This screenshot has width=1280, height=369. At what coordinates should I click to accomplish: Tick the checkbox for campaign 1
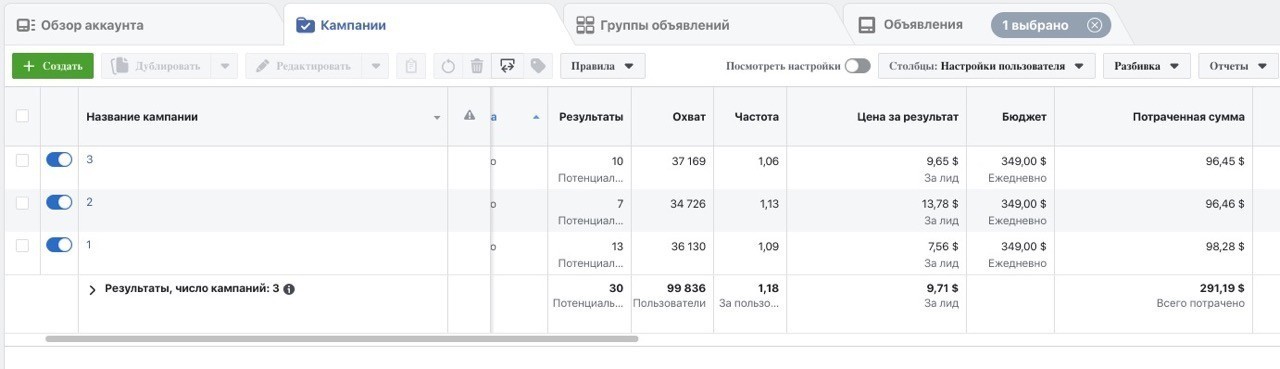tap(22, 245)
